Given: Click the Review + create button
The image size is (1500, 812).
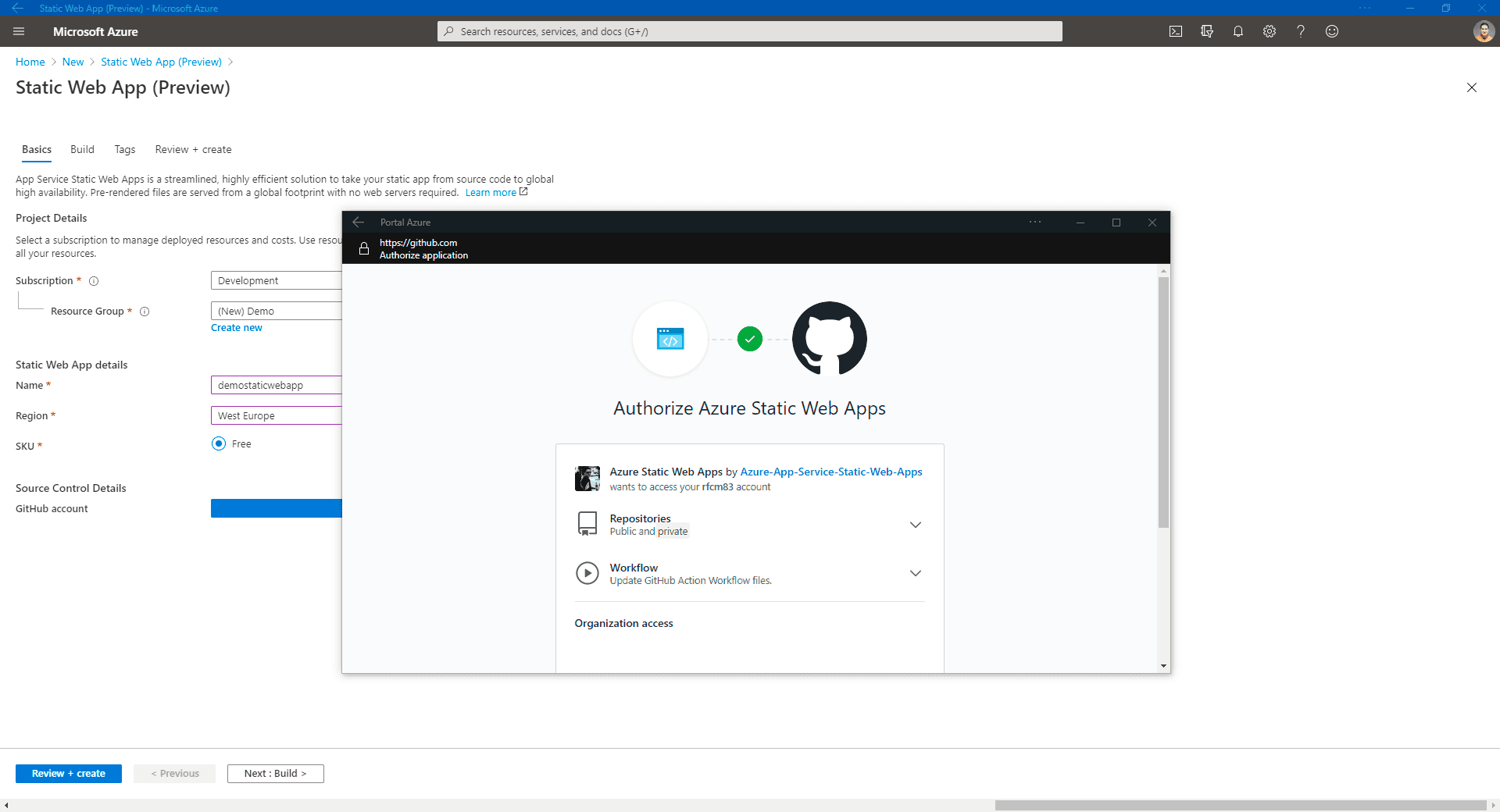Looking at the screenshot, I should click(69, 774).
